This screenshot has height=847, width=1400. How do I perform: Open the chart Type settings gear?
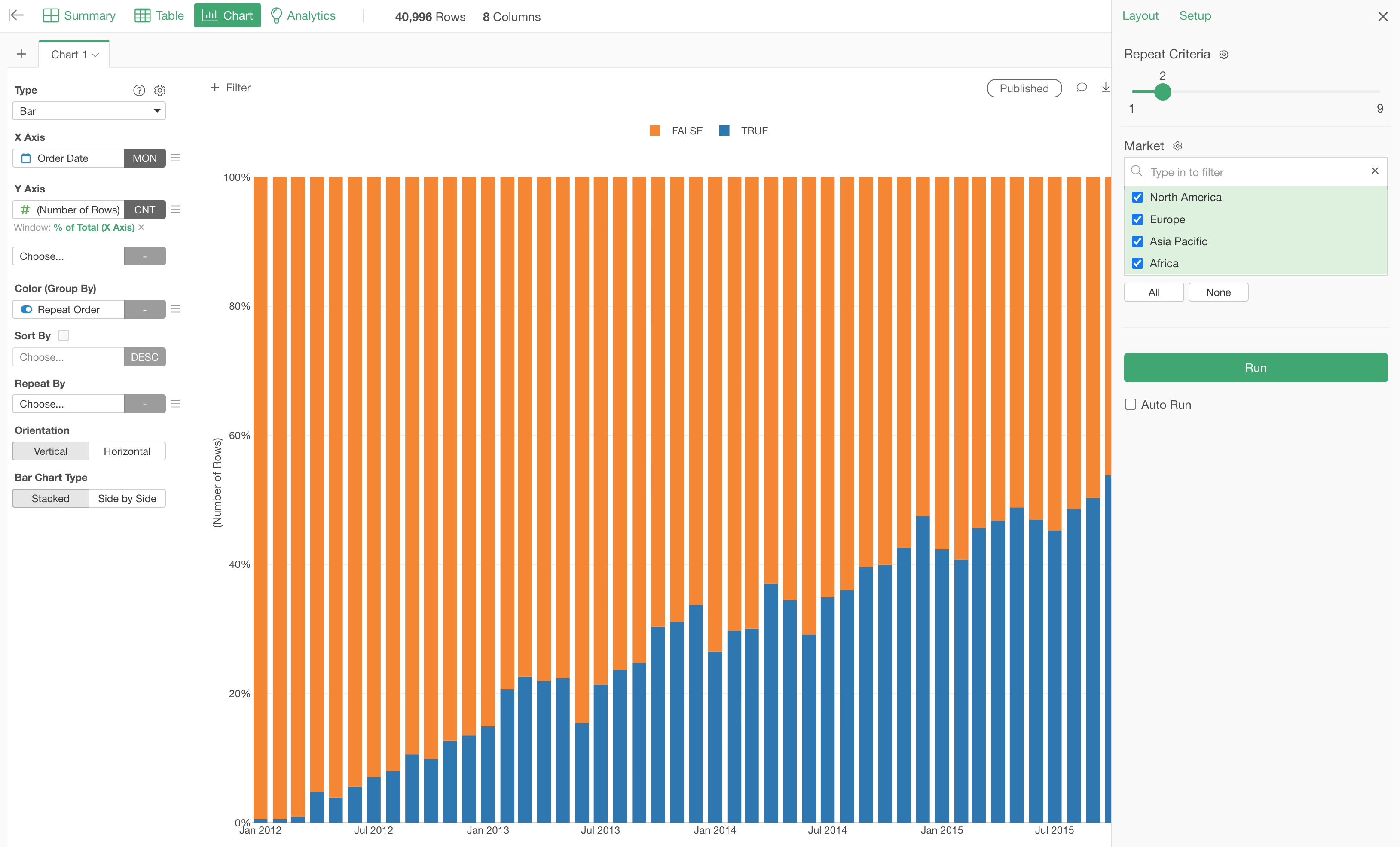[x=160, y=90]
